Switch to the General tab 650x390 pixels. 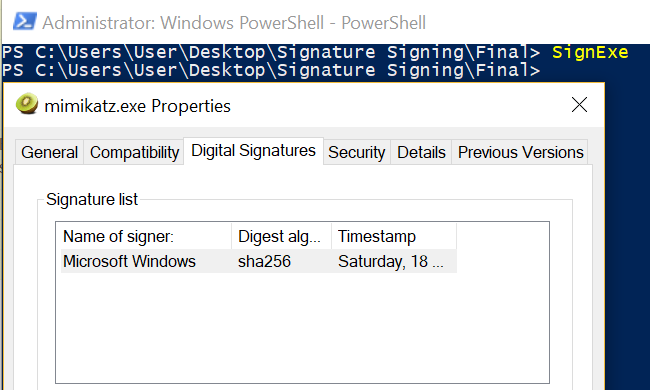(x=49, y=152)
